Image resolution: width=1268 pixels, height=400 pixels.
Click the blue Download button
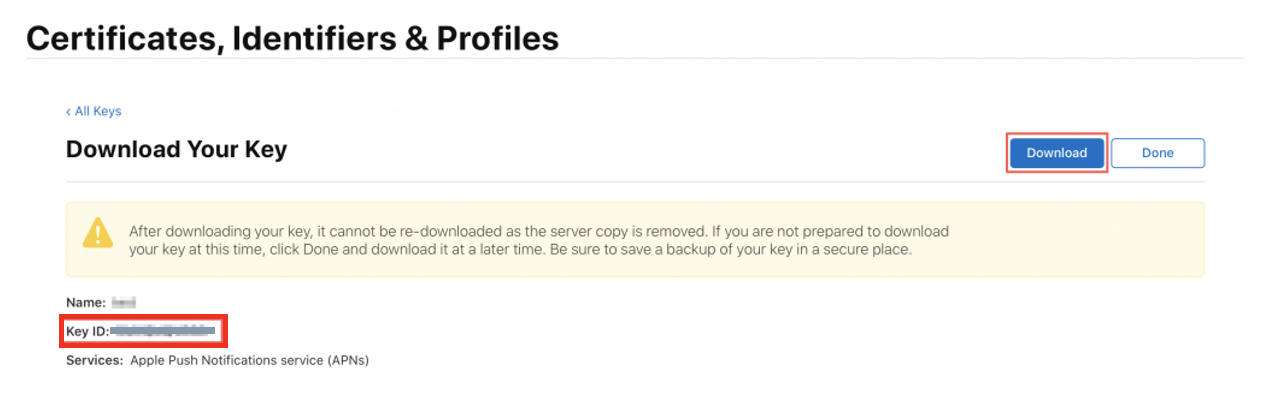point(1056,153)
